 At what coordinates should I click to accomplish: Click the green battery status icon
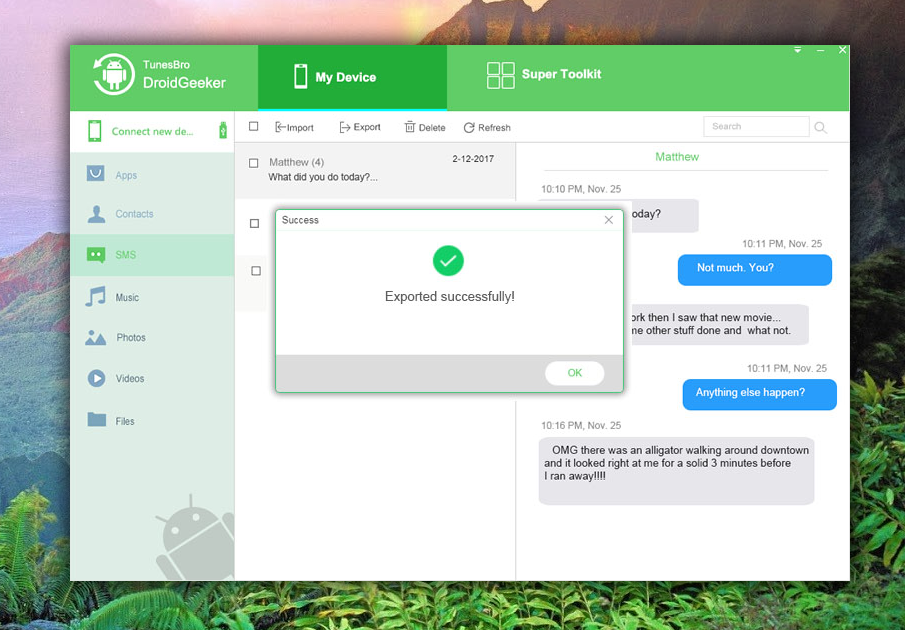pyautogui.click(x=223, y=130)
